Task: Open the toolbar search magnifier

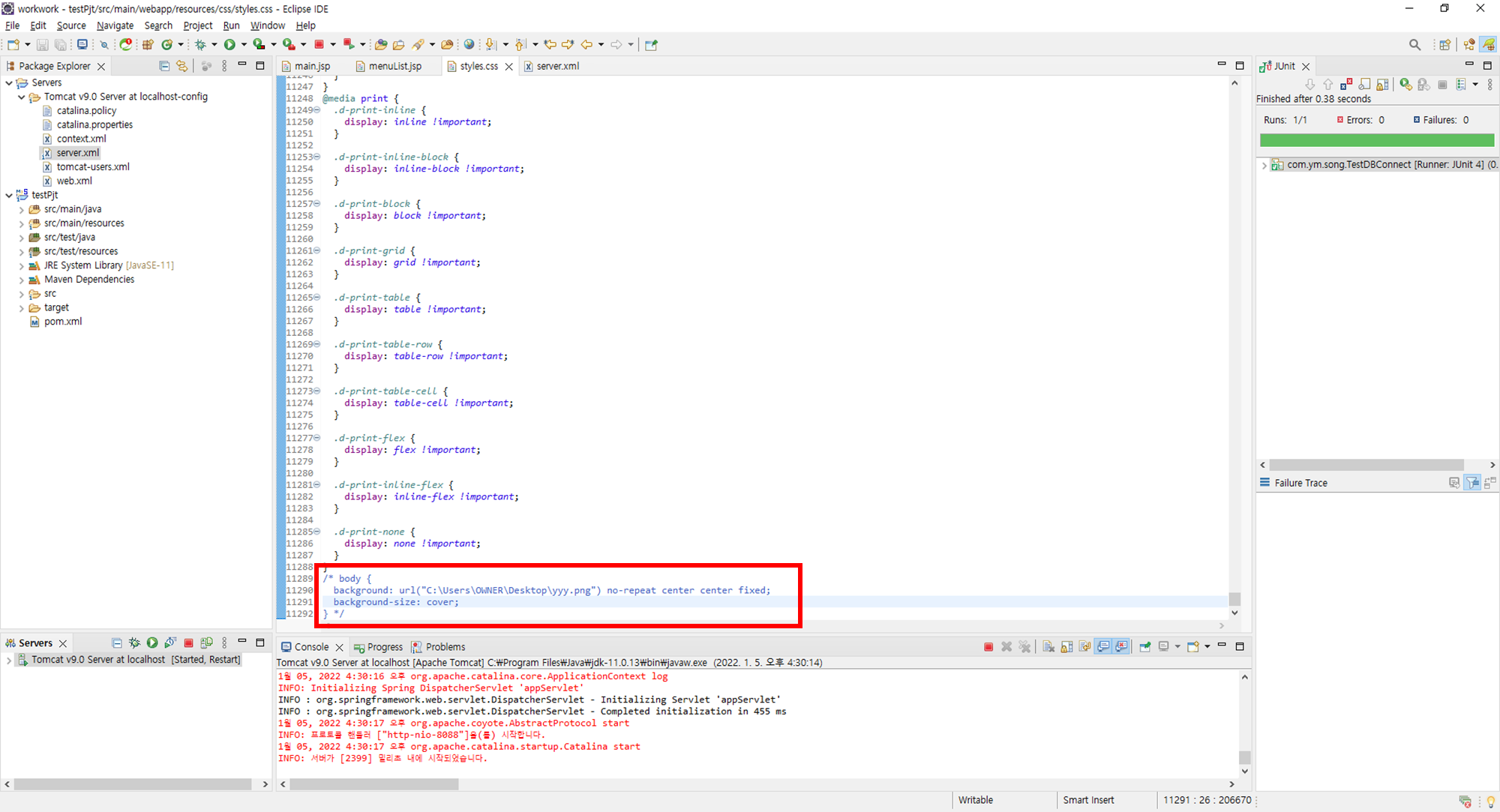Action: coord(1414,45)
